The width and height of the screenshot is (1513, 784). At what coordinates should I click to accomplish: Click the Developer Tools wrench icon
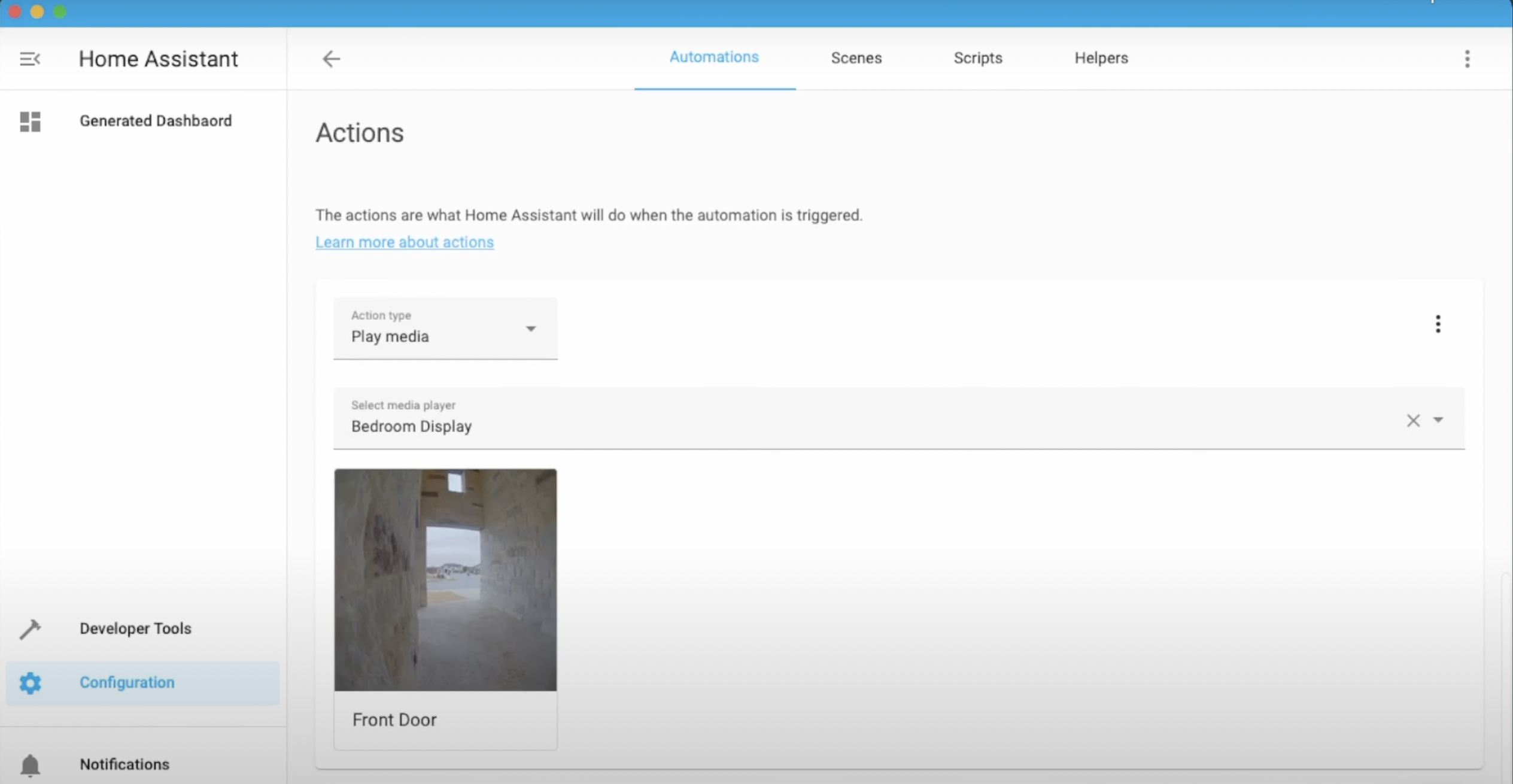(x=29, y=628)
